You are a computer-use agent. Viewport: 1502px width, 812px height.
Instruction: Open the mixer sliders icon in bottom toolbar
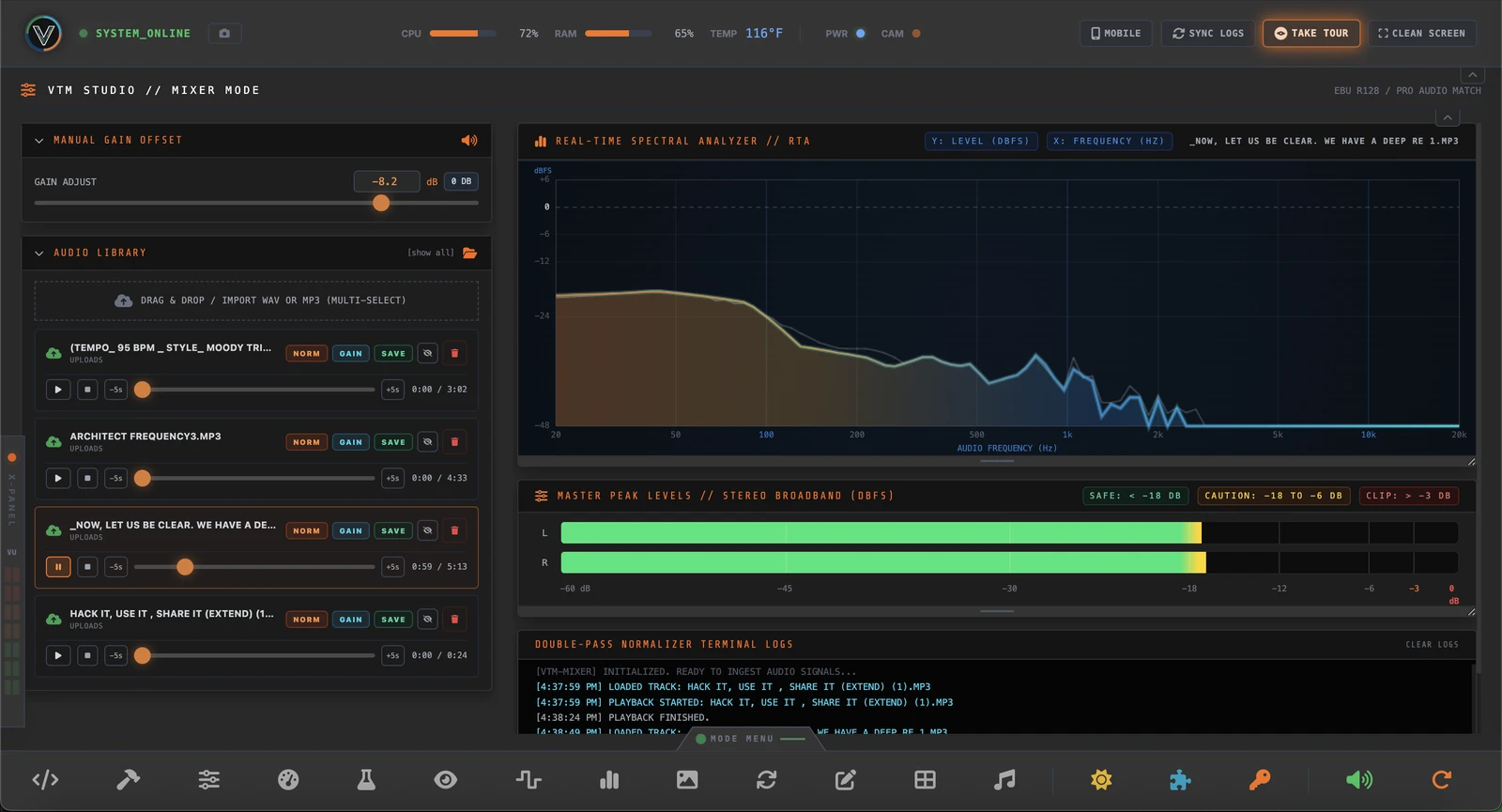click(x=209, y=779)
